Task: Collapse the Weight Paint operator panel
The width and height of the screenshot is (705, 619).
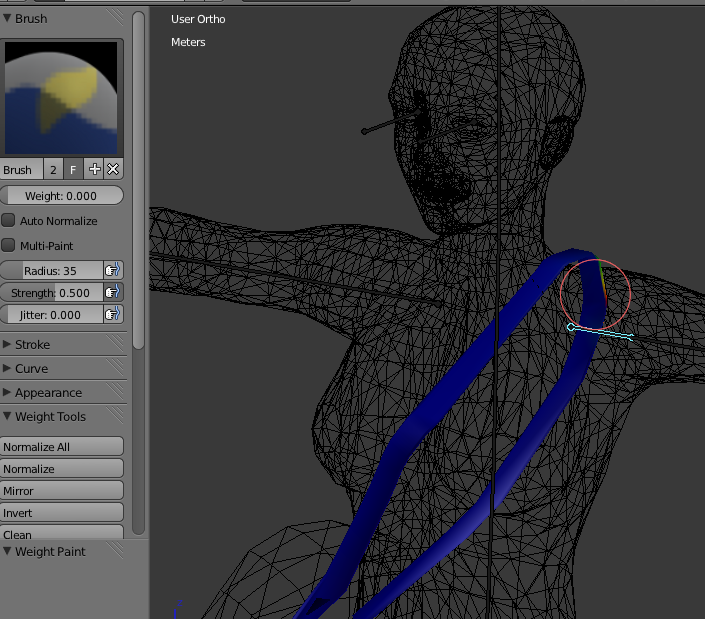Action: 7,551
